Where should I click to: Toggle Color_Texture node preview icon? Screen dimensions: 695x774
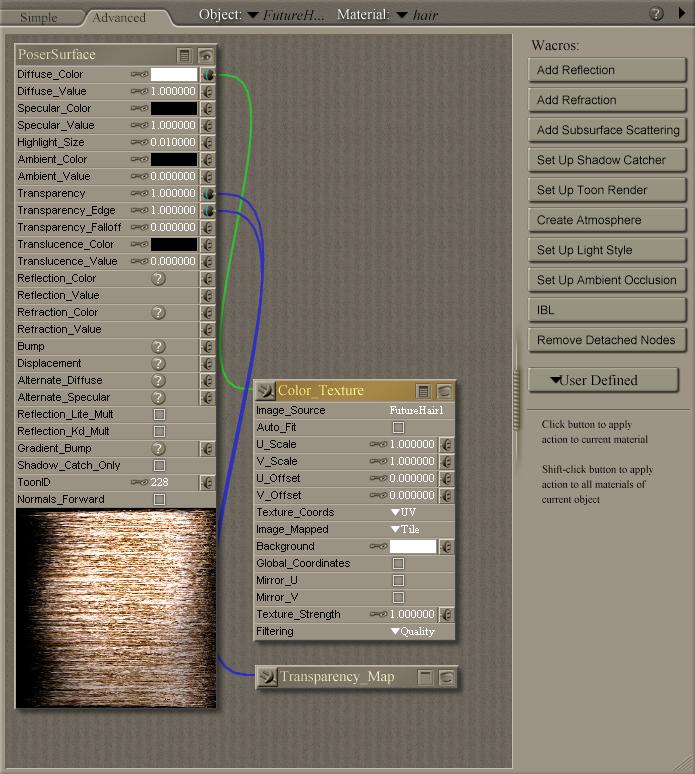pyautogui.click(x=445, y=391)
